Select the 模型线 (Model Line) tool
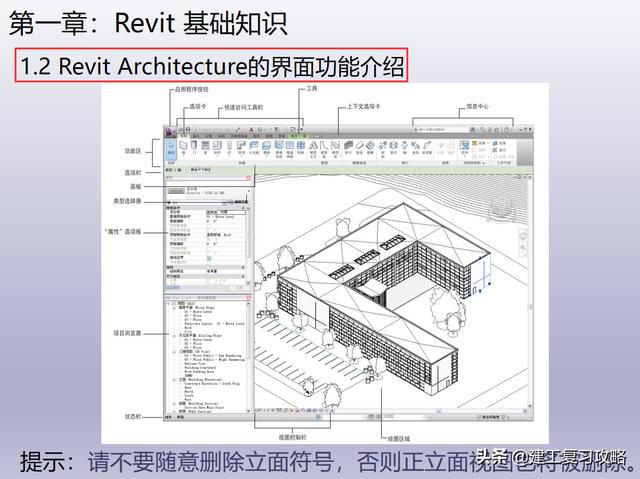This screenshot has width=640, height=479. tap(324, 149)
